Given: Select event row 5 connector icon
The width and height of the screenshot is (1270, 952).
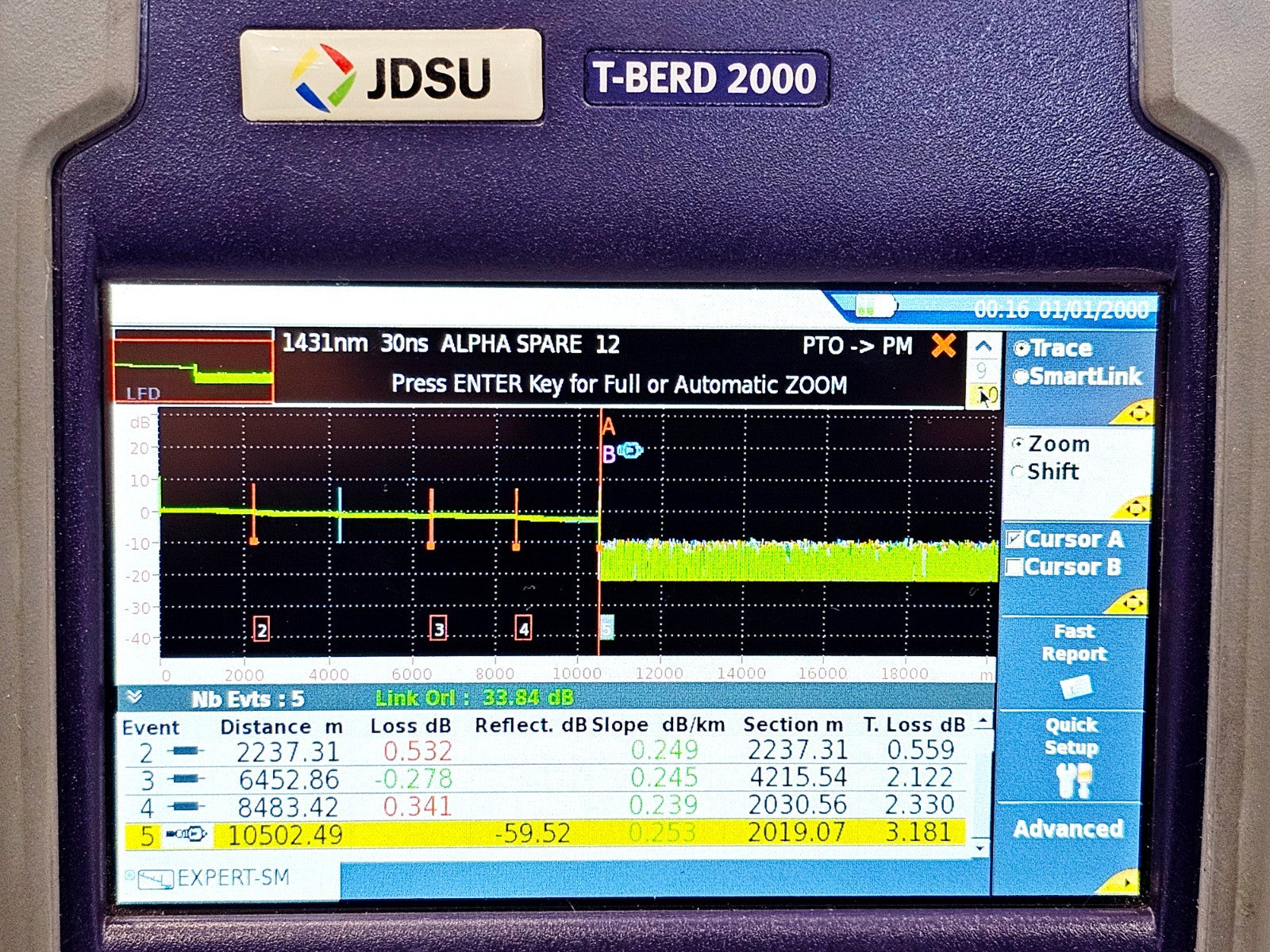Looking at the screenshot, I should click(187, 834).
